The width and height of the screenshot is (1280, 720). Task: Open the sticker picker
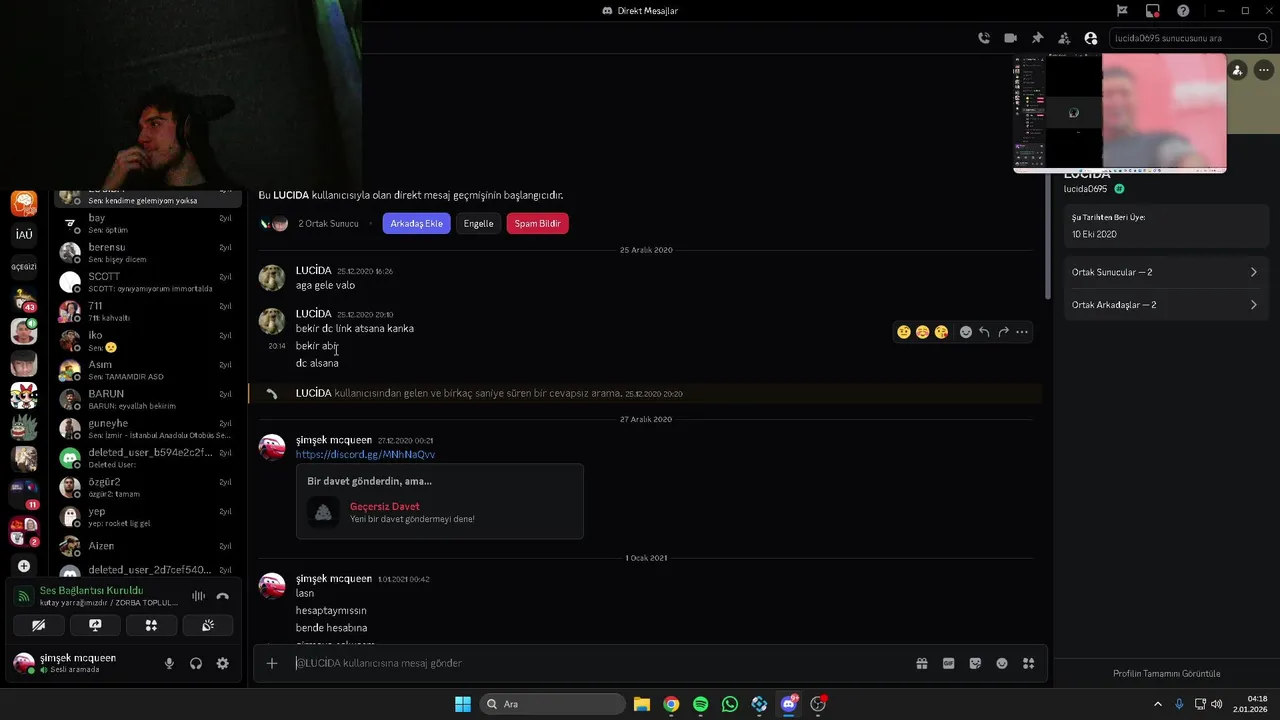tap(975, 663)
